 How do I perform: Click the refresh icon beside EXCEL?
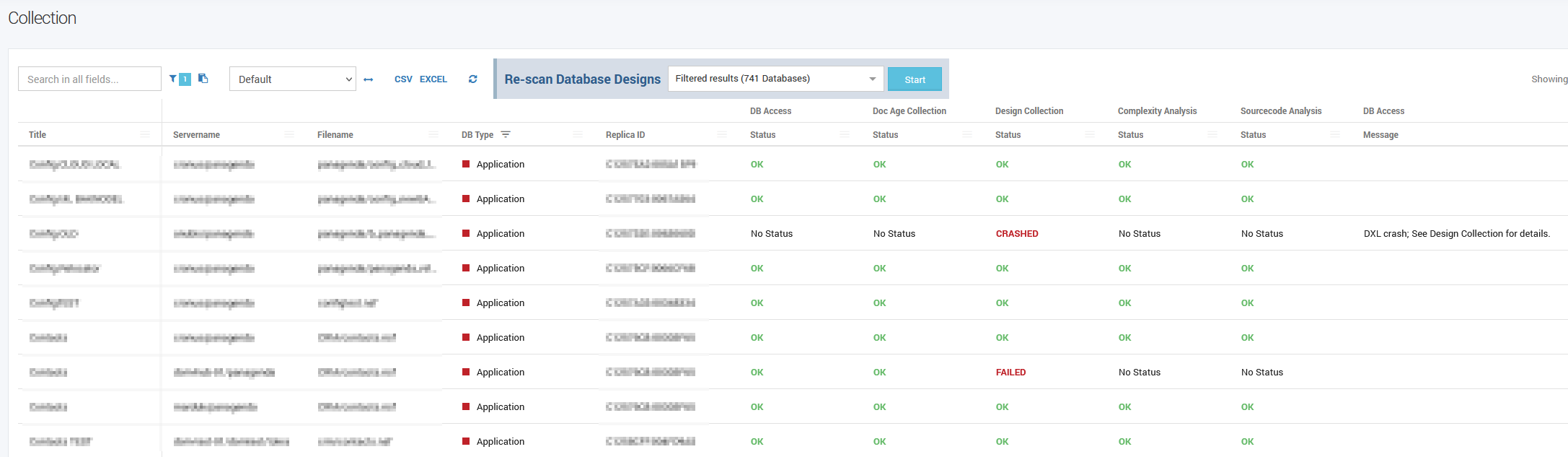pyautogui.click(x=473, y=79)
